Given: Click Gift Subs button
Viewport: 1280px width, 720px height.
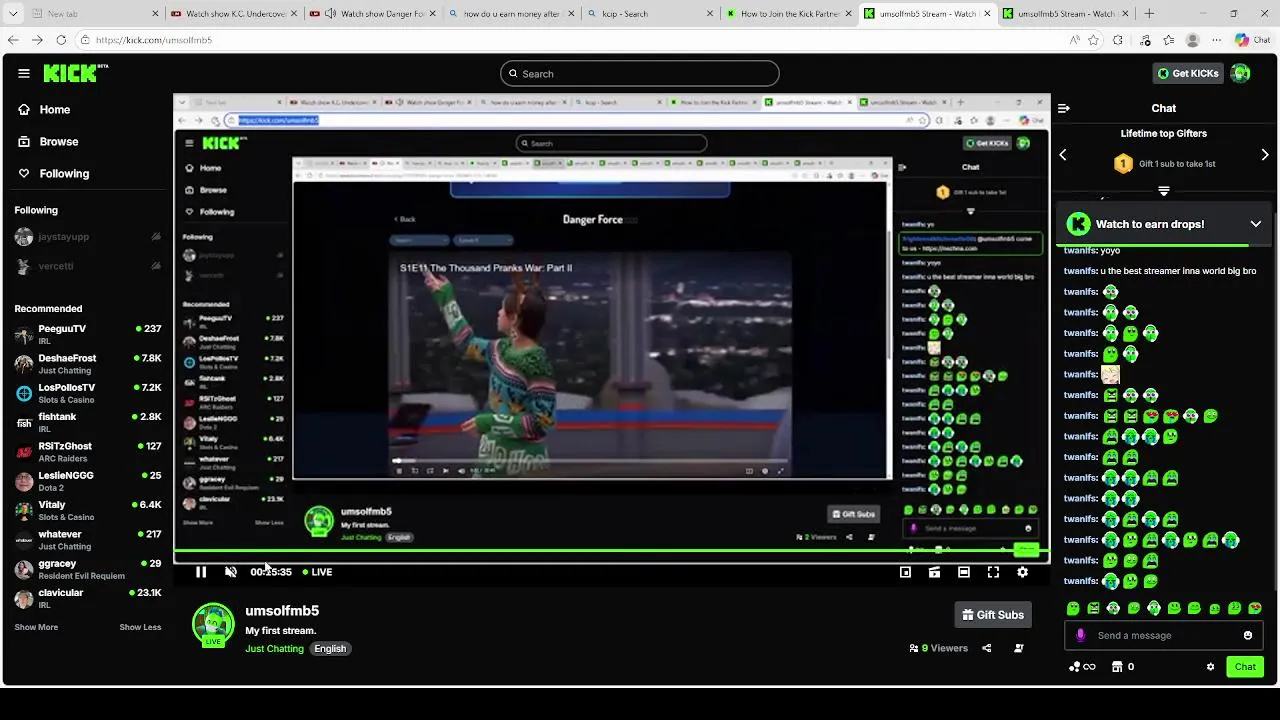Looking at the screenshot, I should pos(993,615).
